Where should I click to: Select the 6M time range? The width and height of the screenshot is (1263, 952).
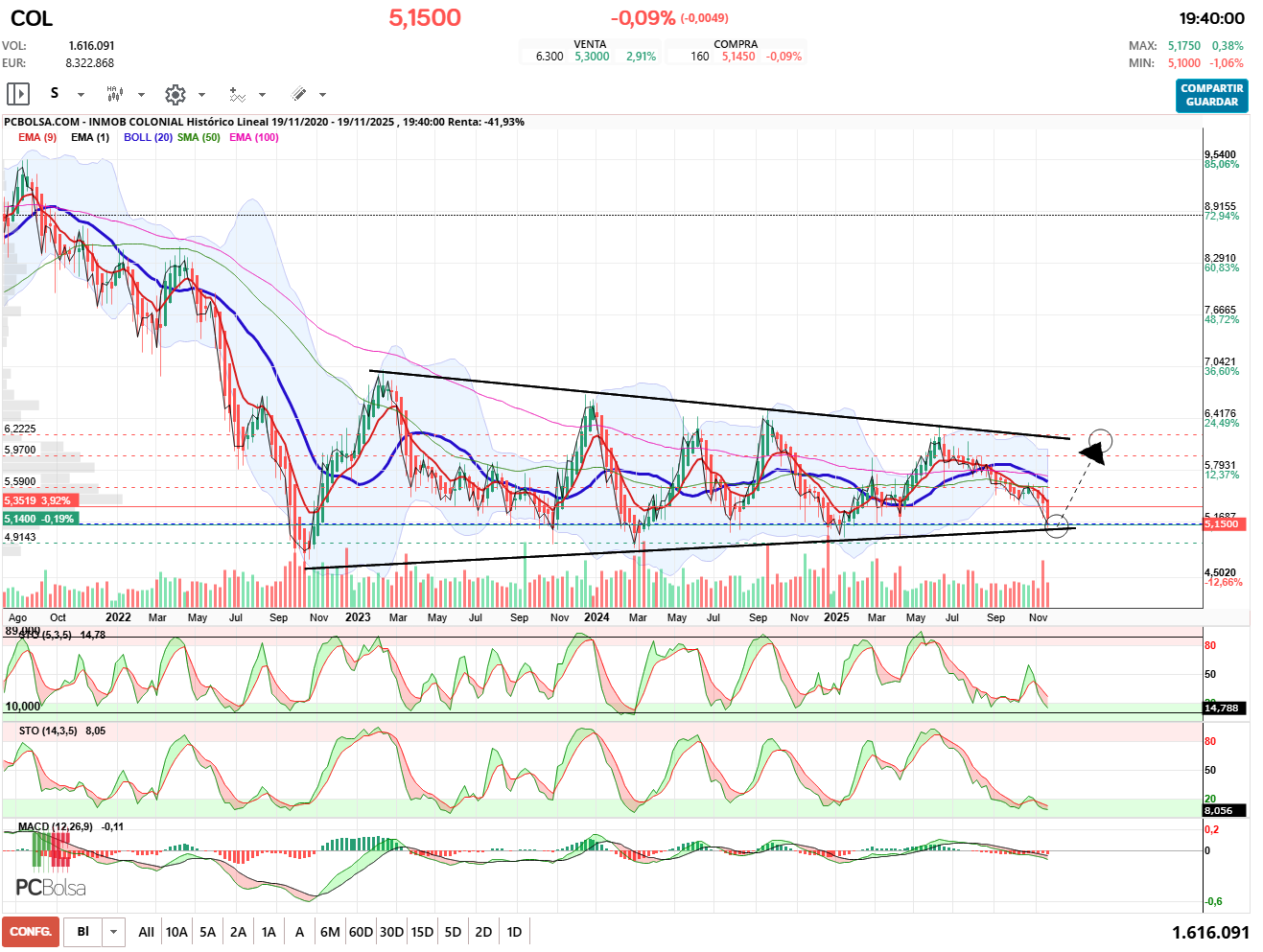(x=330, y=932)
